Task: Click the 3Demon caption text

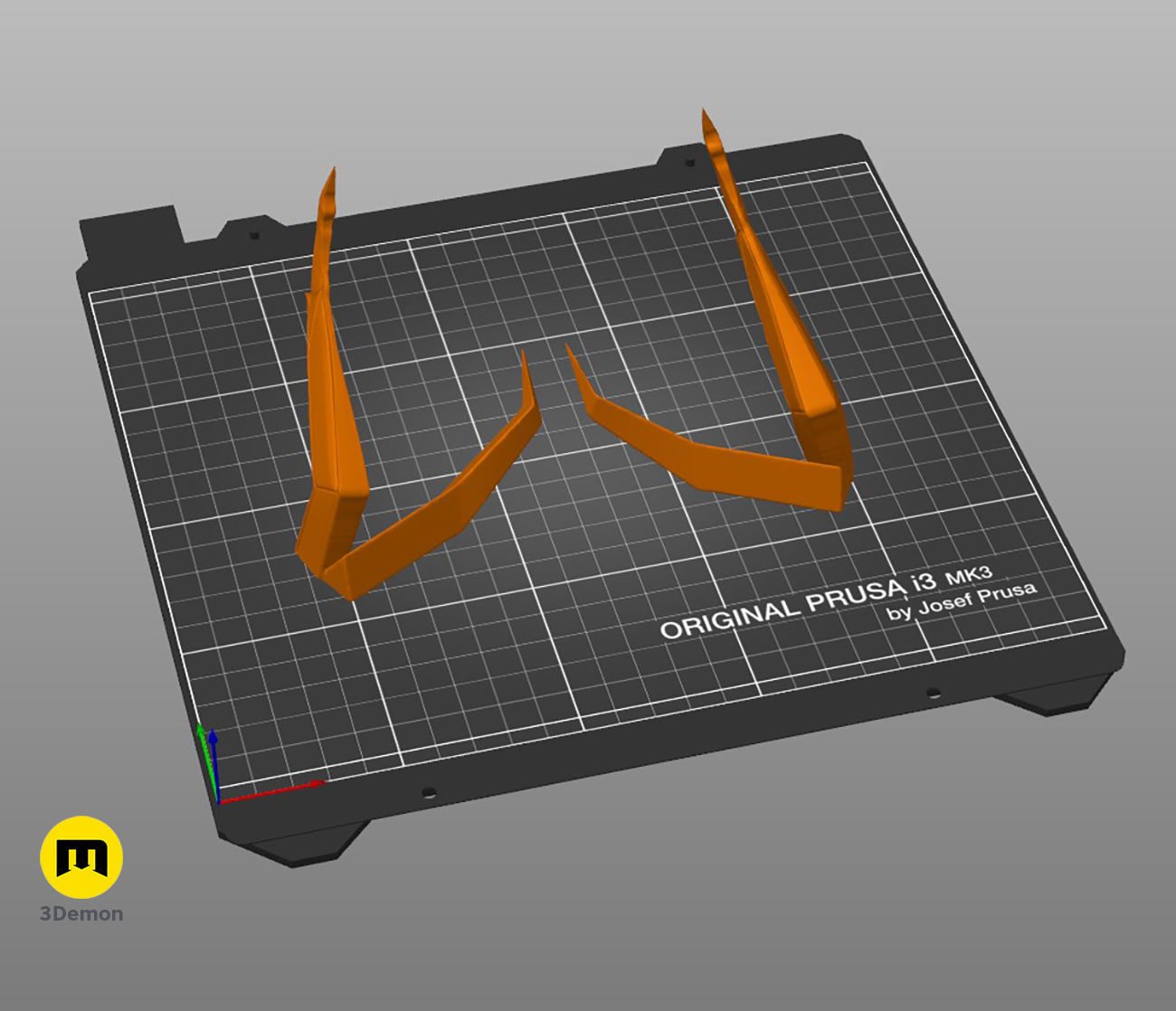Action: click(x=81, y=913)
